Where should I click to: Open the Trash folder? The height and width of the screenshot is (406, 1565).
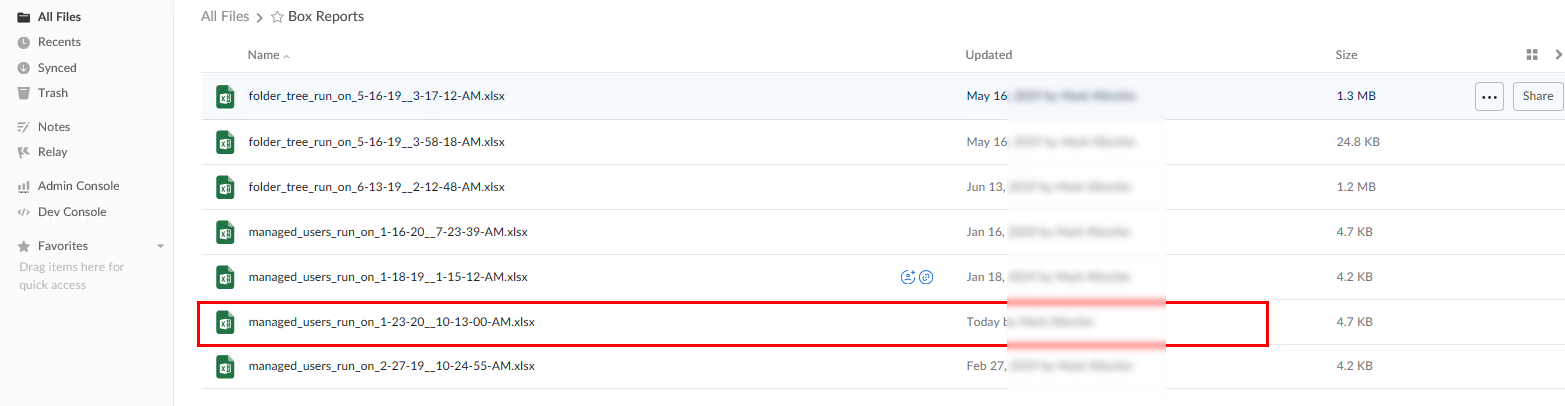(52, 93)
